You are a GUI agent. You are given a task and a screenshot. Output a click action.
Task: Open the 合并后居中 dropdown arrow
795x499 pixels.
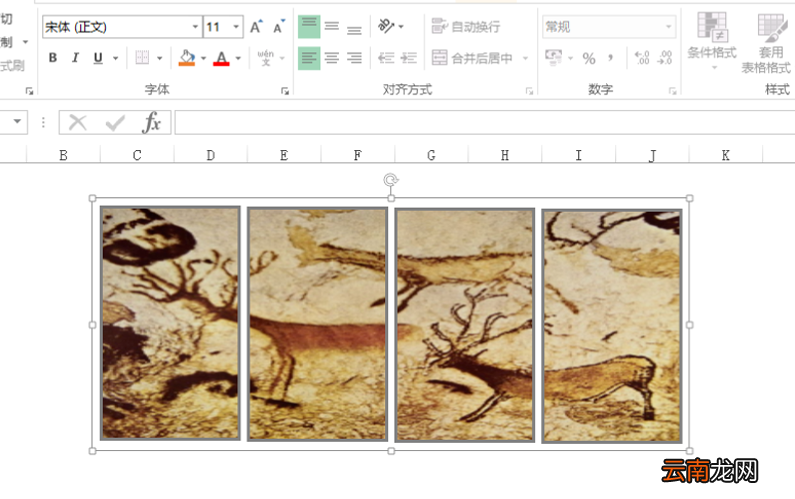coord(525,58)
